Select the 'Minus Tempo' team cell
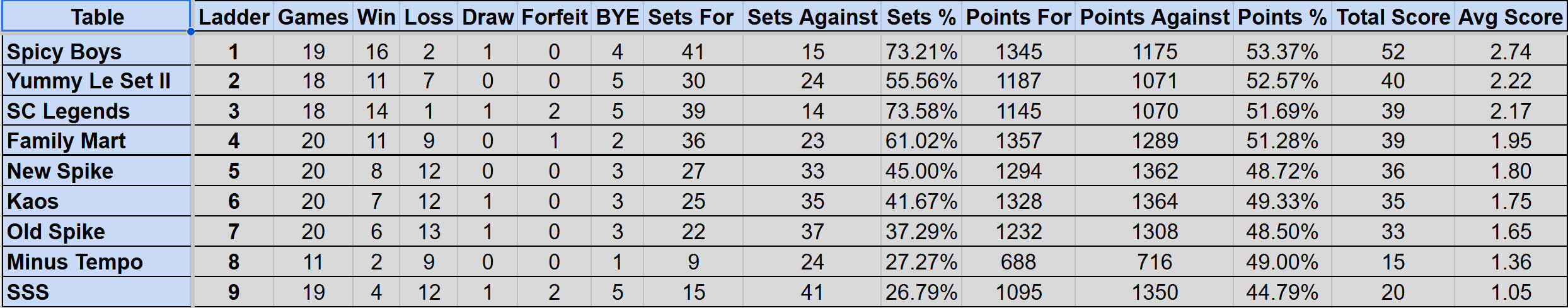The height and width of the screenshot is (308, 1568). pos(96,262)
